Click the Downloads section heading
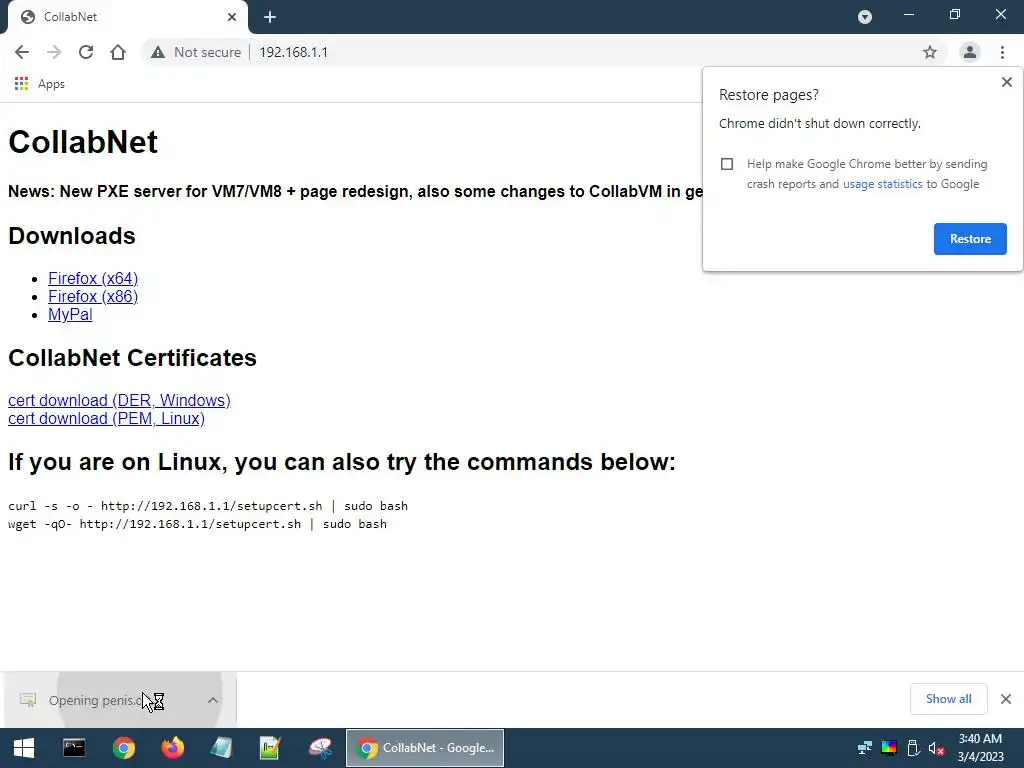 tap(72, 236)
